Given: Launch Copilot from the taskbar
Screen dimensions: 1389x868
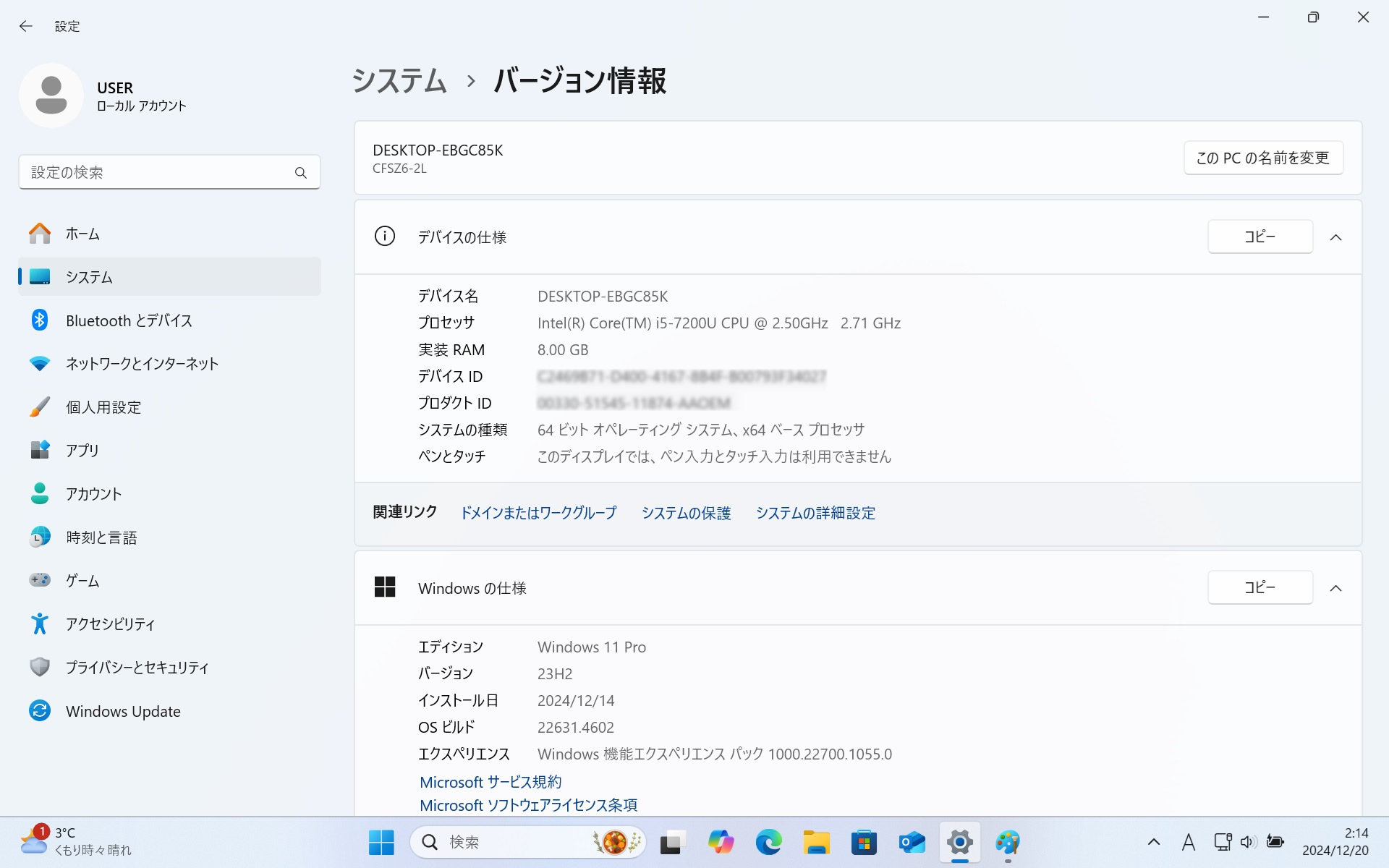Looking at the screenshot, I should (721, 842).
